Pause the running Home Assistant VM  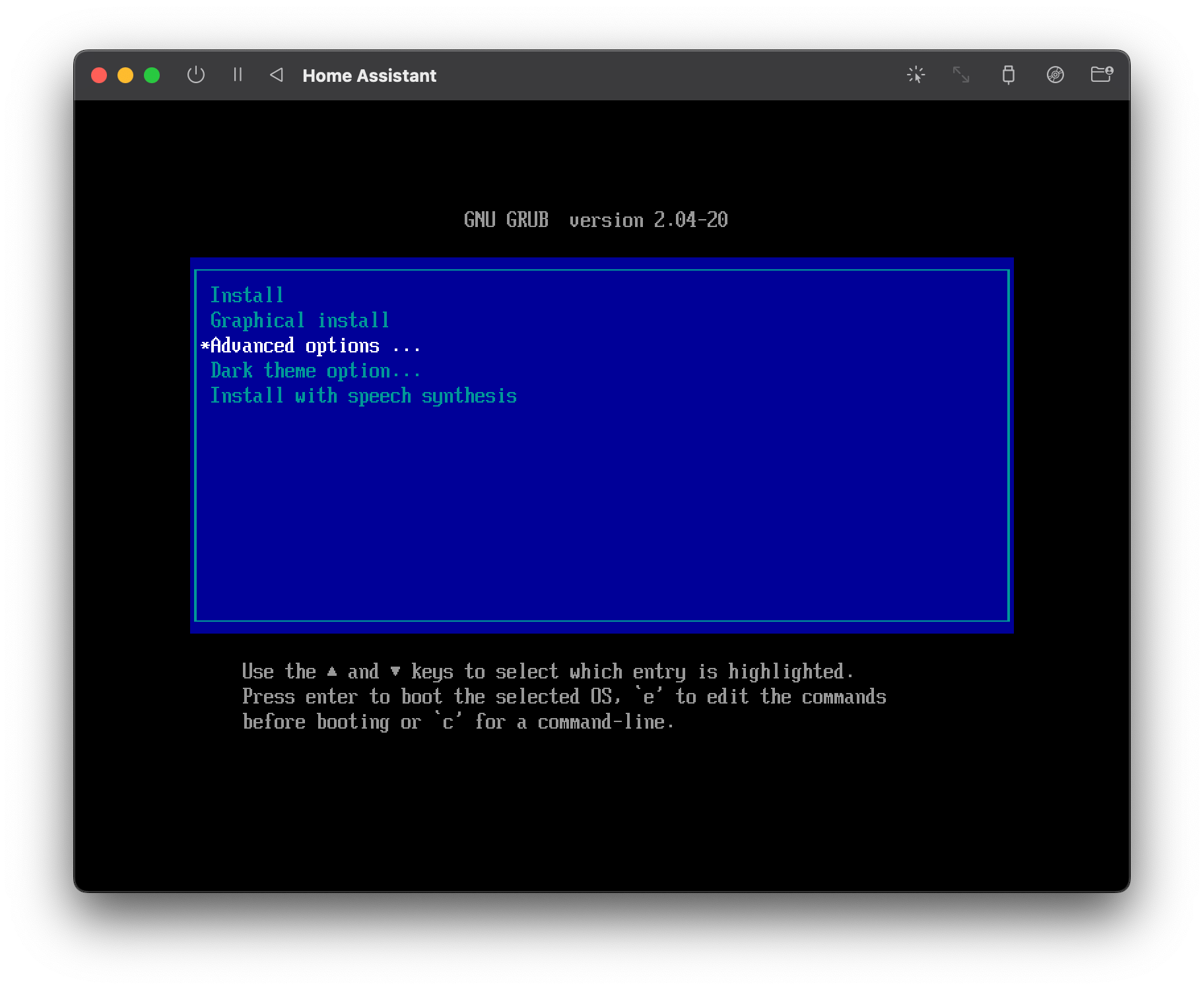(238, 75)
